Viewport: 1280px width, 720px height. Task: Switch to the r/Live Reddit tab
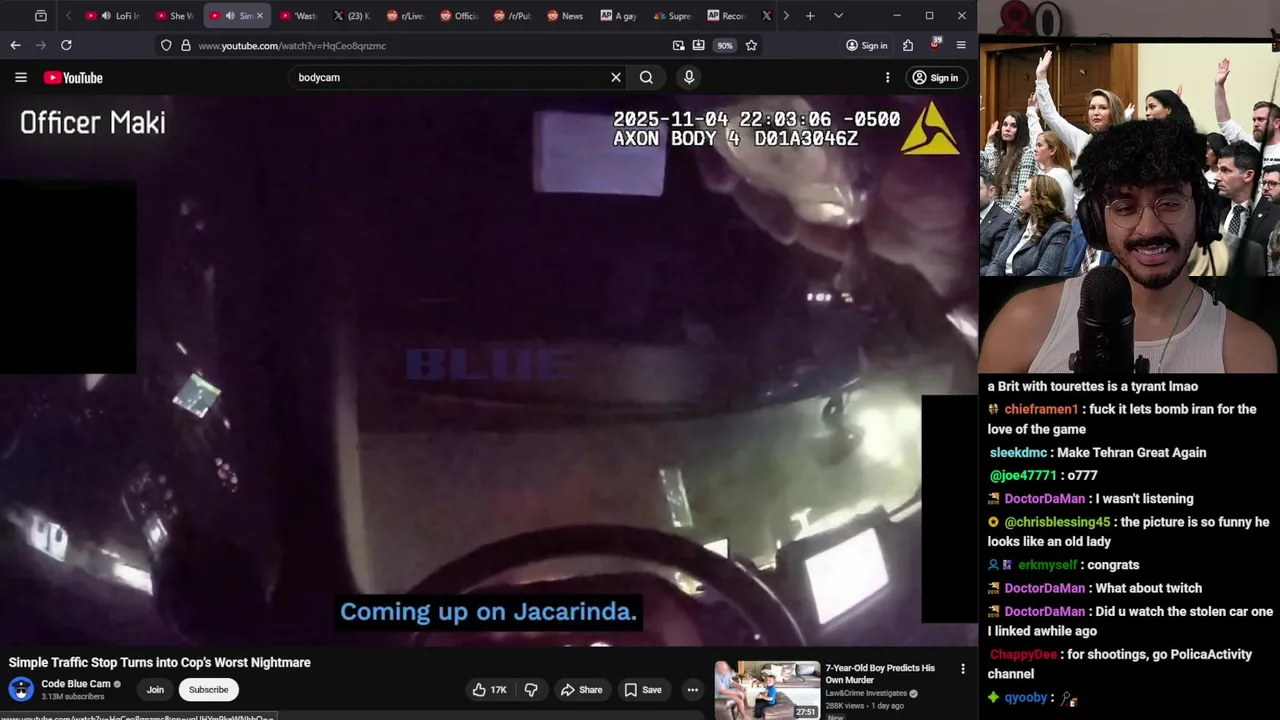[x=405, y=16]
